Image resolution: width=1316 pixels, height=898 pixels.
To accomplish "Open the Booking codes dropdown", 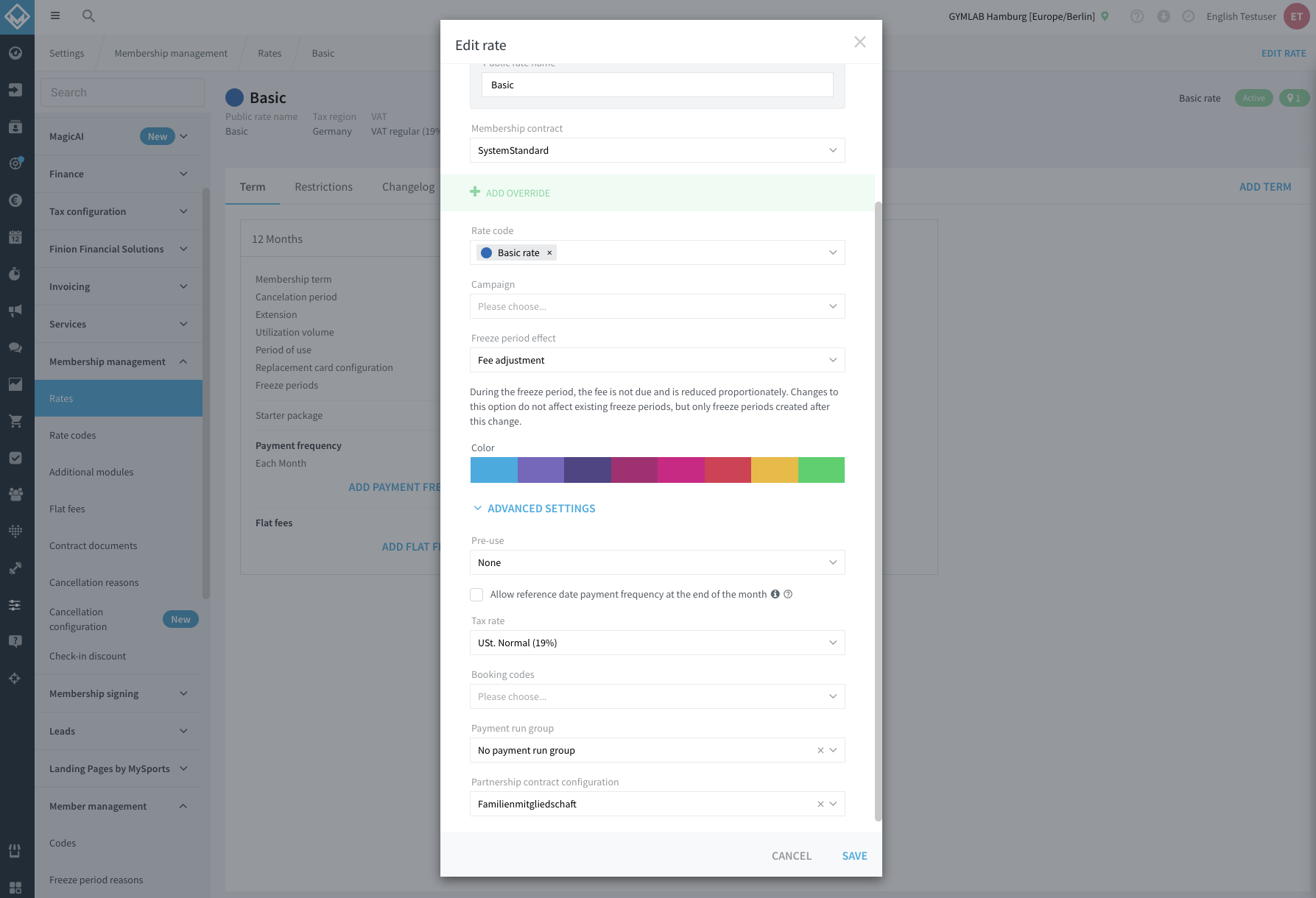I will 657,696.
